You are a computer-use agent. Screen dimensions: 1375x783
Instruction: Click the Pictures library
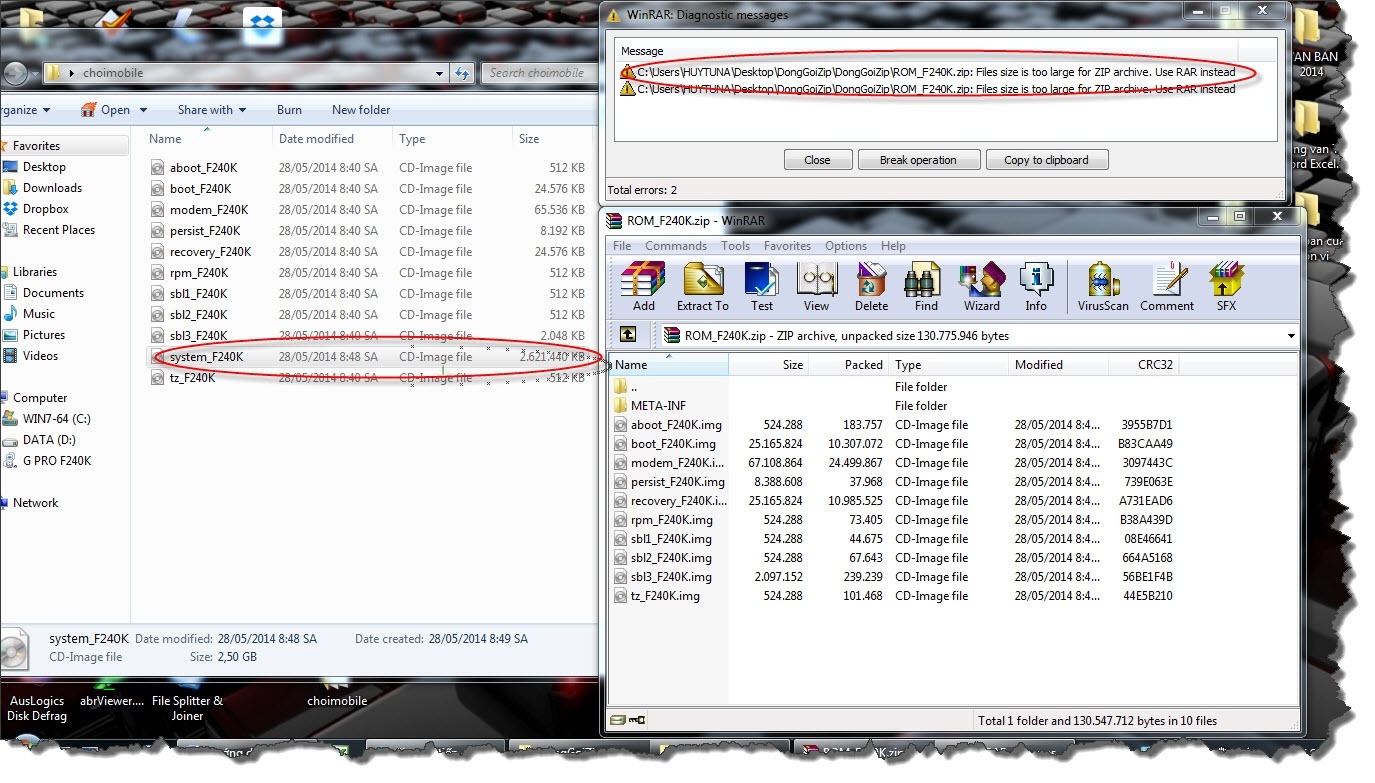pos(44,335)
